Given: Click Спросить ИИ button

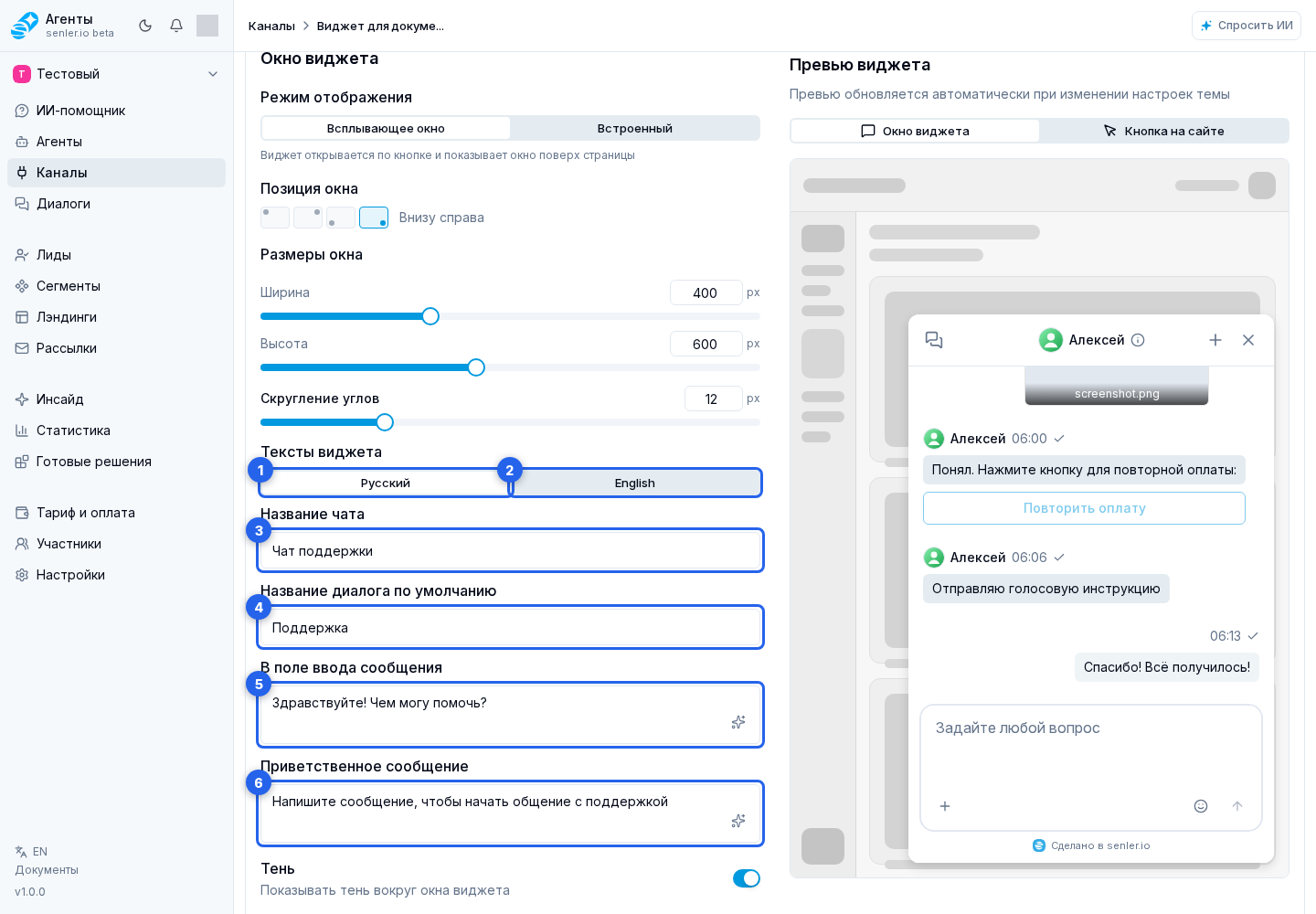Looking at the screenshot, I should 1247,26.
